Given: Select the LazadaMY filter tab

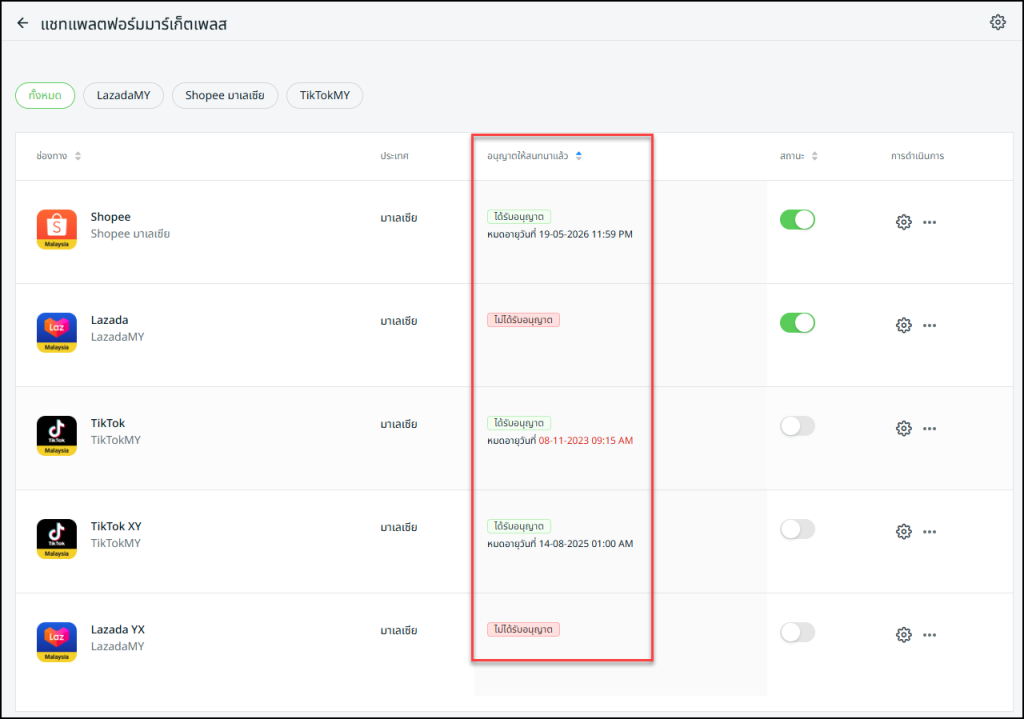Looking at the screenshot, I should click(123, 95).
